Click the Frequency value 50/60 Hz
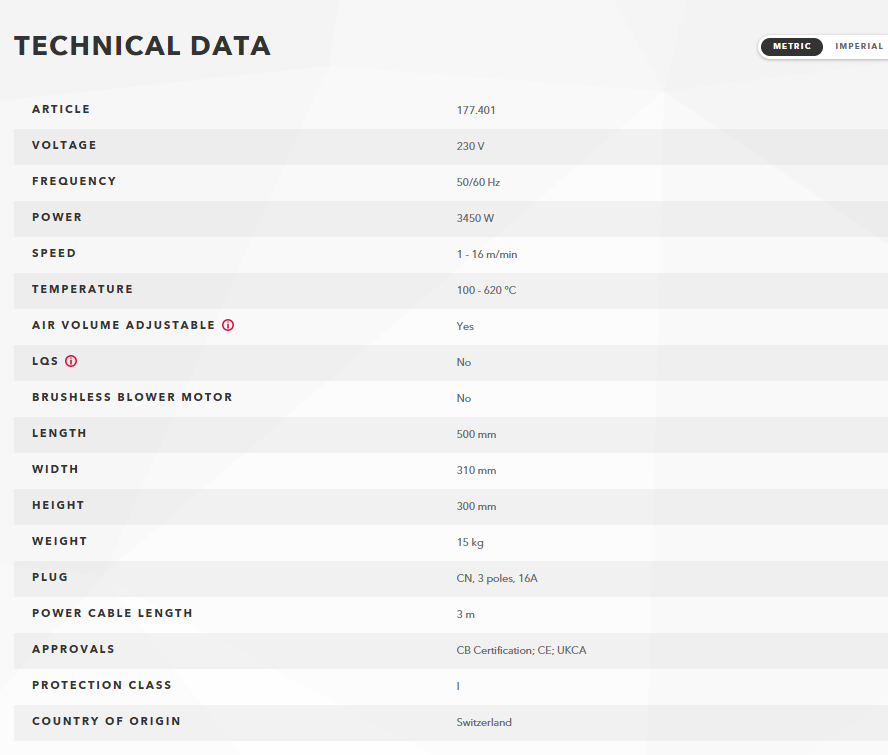The width and height of the screenshot is (888, 755). click(x=478, y=182)
